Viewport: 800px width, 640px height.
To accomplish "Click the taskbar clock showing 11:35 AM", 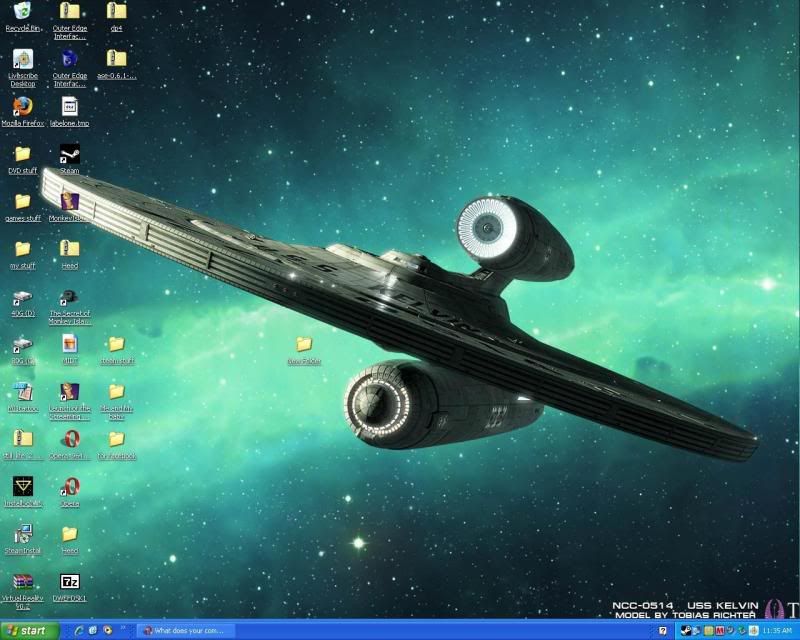I will click(778, 631).
